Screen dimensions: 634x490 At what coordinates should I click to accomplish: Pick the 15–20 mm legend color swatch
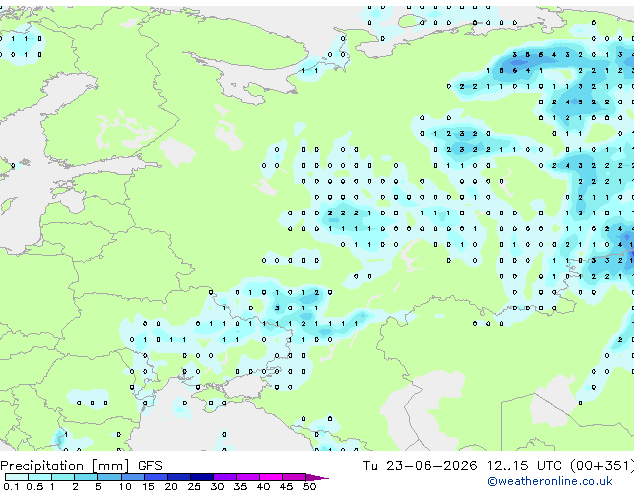[156, 477]
